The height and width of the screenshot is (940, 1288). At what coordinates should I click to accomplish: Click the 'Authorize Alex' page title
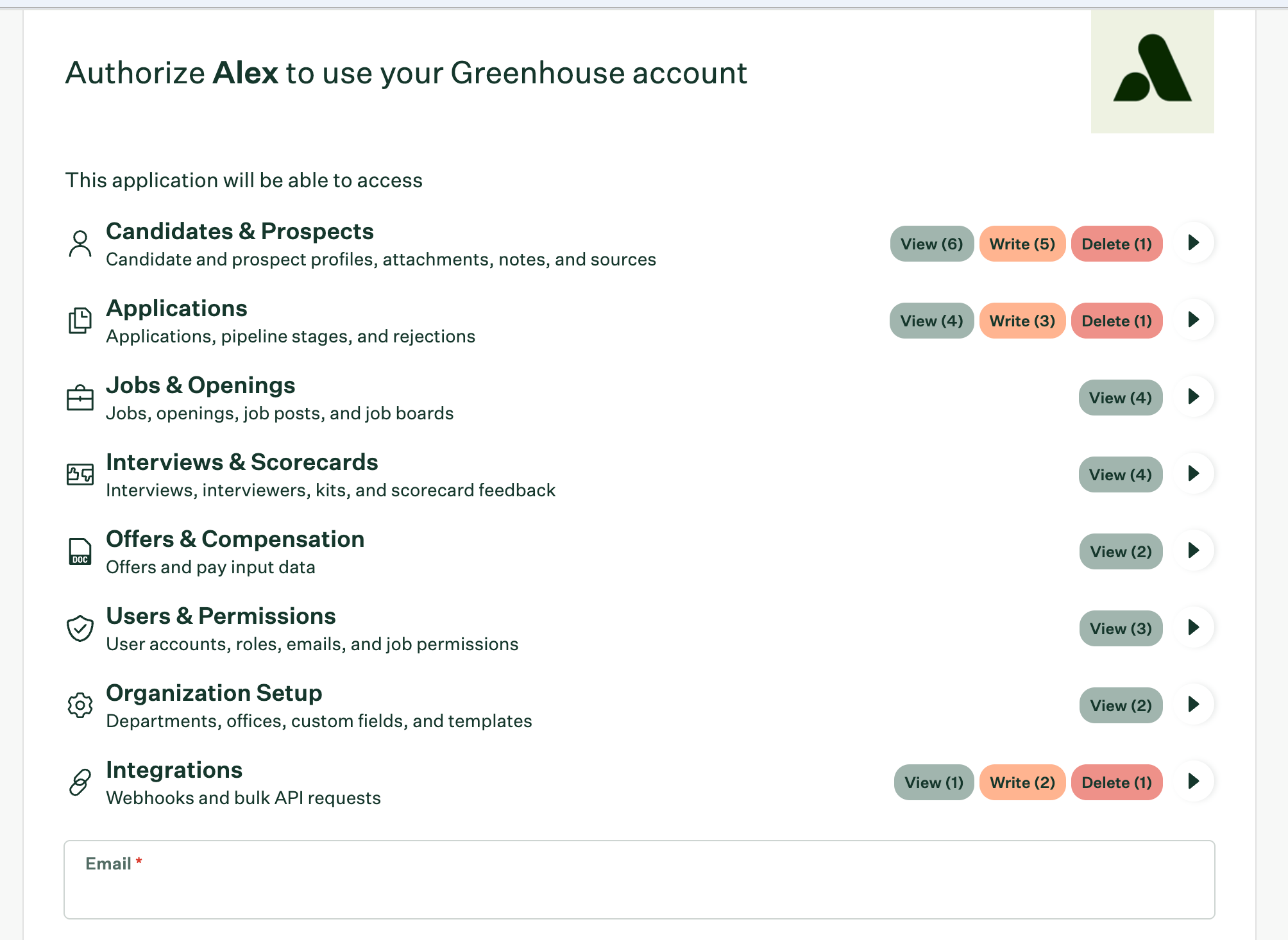click(406, 72)
